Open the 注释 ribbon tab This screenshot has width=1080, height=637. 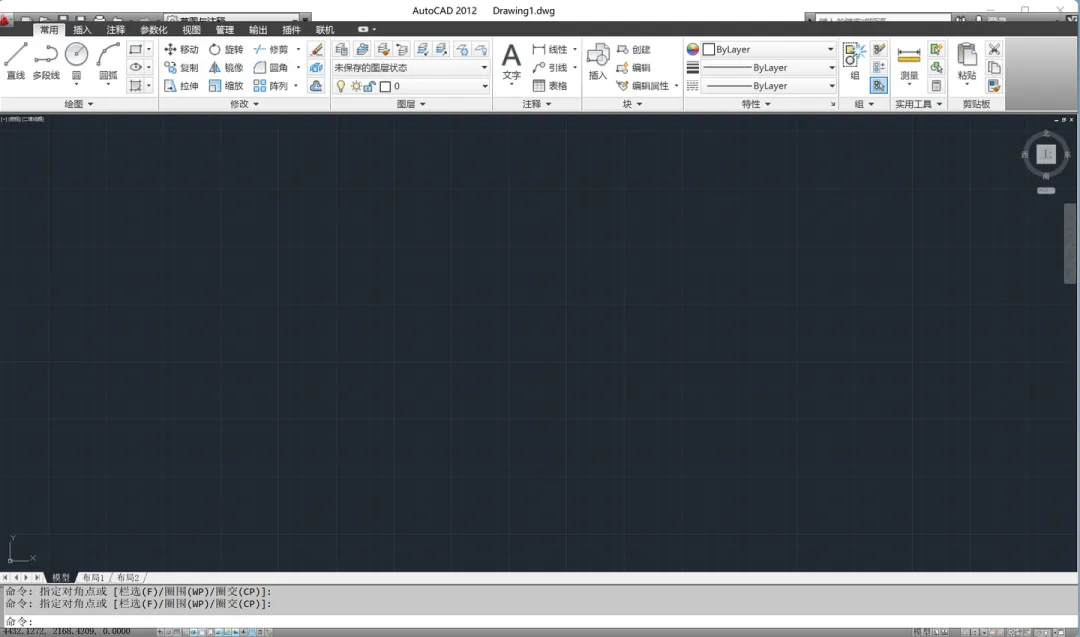115,30
